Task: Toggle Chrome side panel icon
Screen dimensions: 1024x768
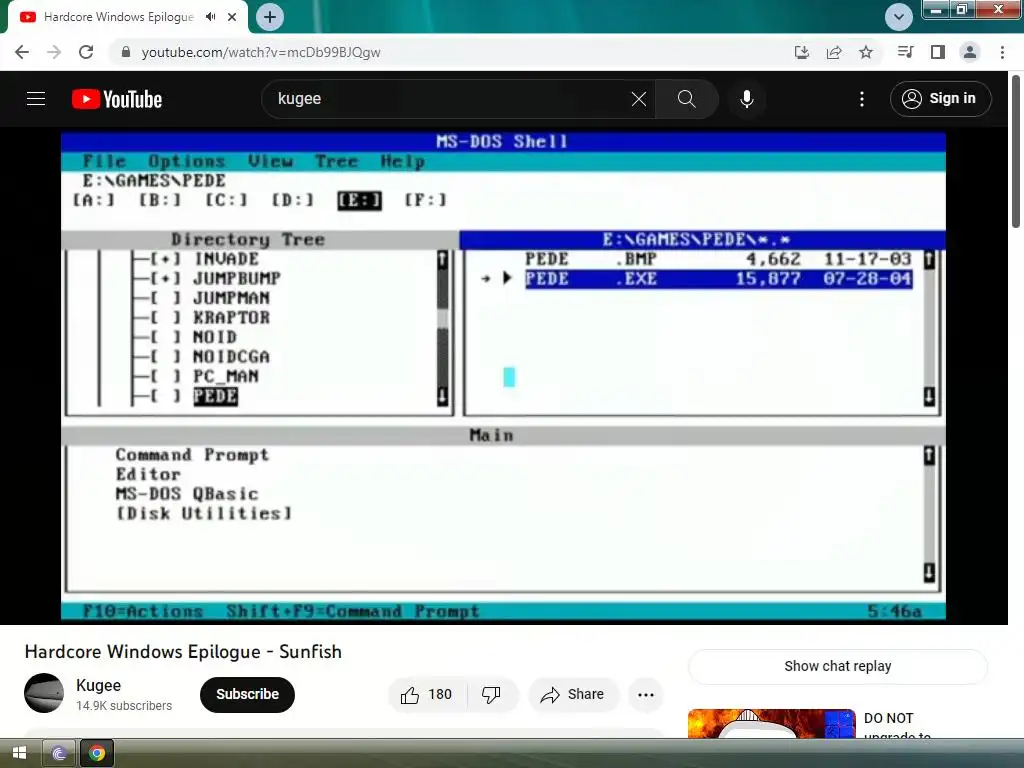Action: (938, 52)
